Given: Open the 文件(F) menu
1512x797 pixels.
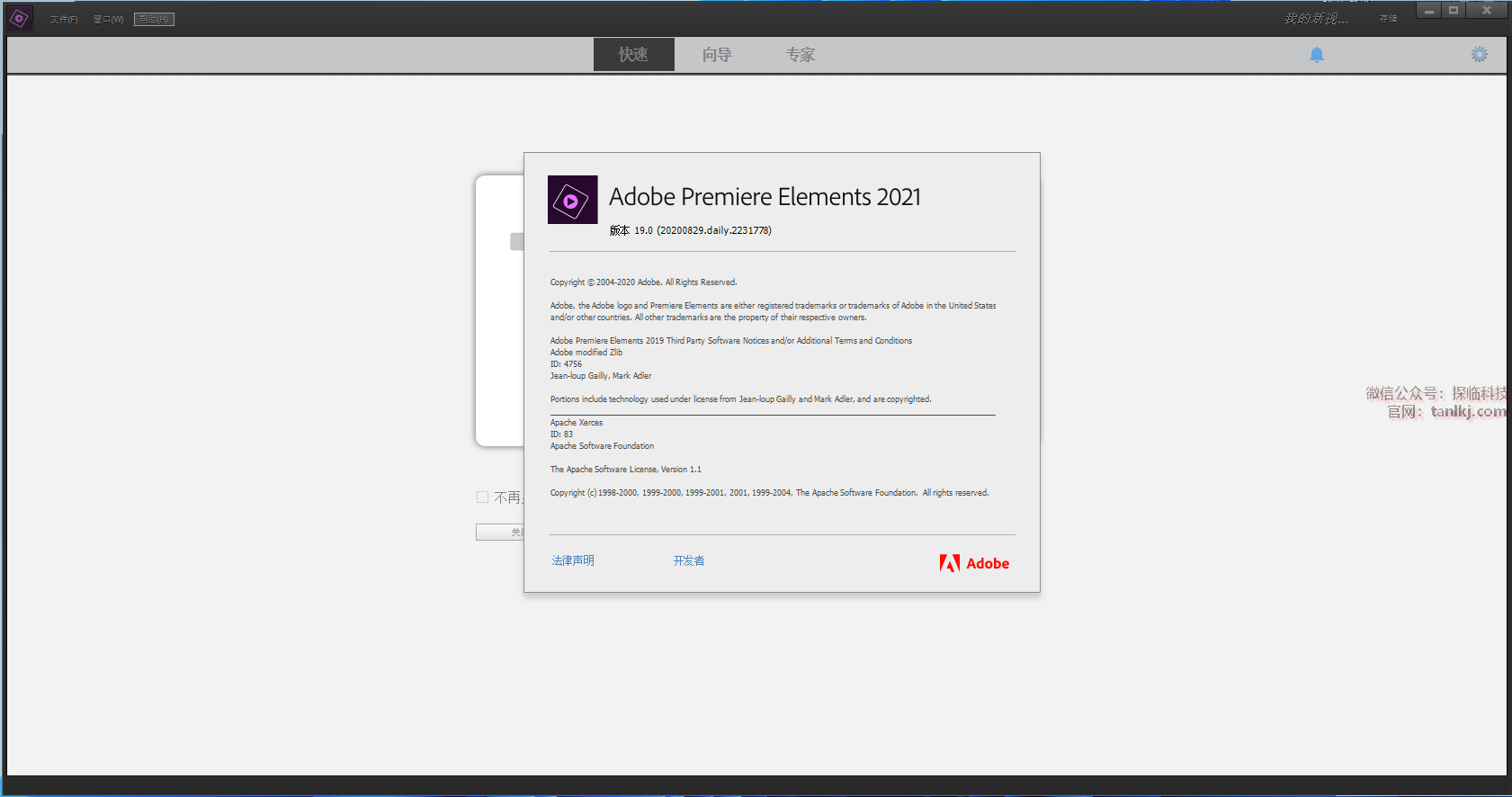Looking at the screenshot, I should click(x=64, y=19).
